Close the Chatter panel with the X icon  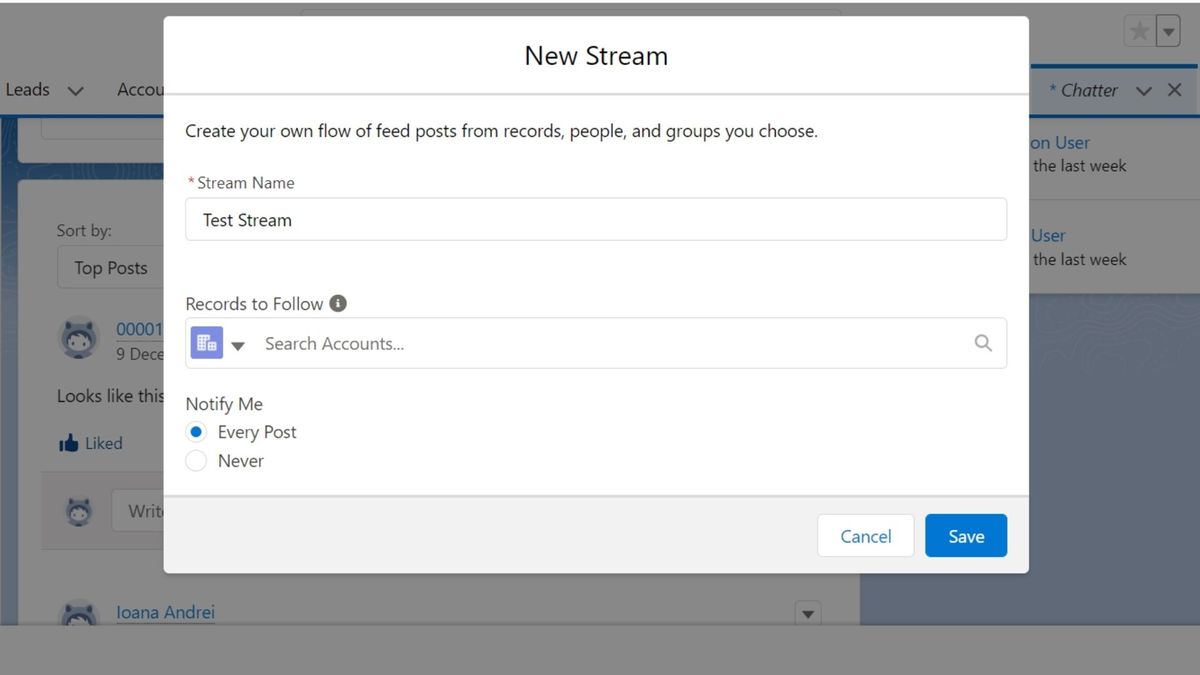coord(1175,89)
